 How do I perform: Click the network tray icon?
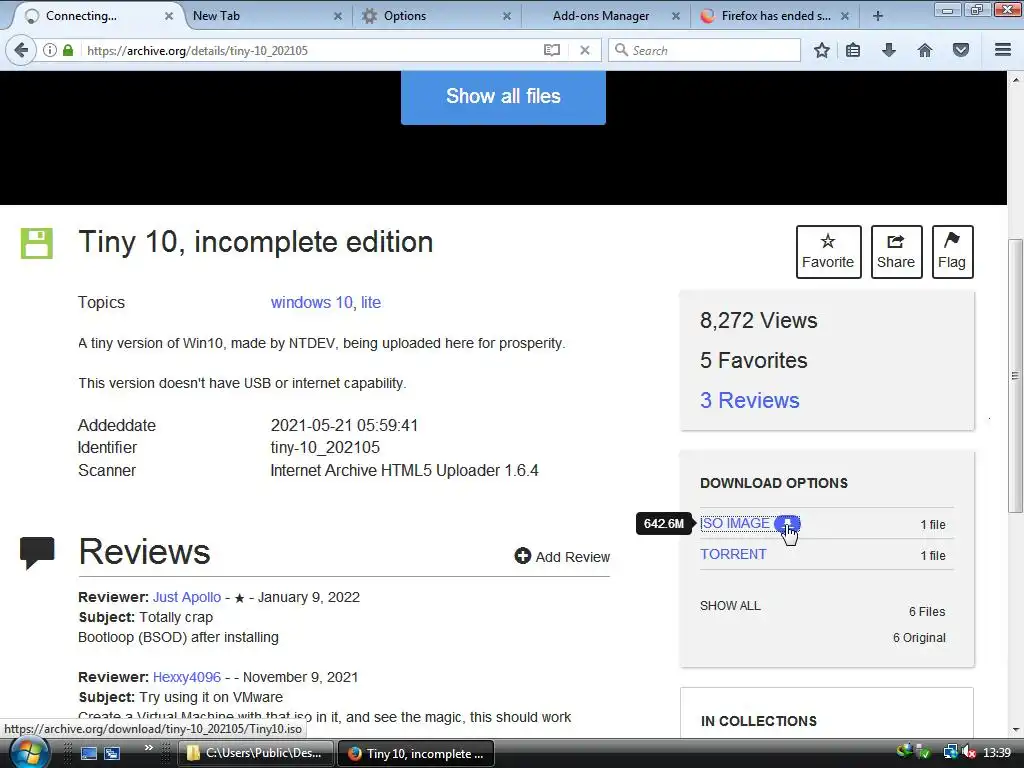point(951,753)
